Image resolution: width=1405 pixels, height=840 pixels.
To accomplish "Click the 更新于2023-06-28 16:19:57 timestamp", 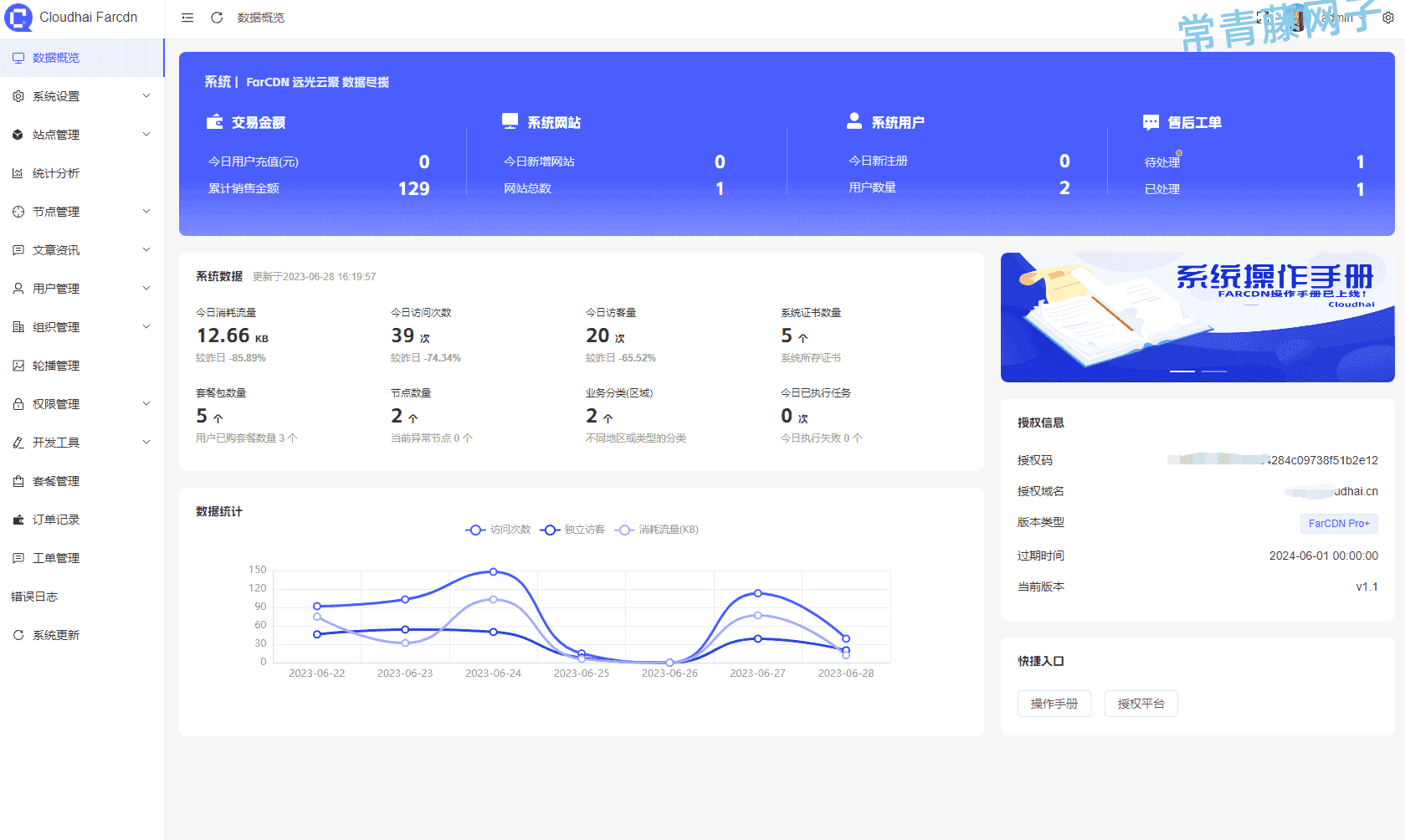I will 315,277.
